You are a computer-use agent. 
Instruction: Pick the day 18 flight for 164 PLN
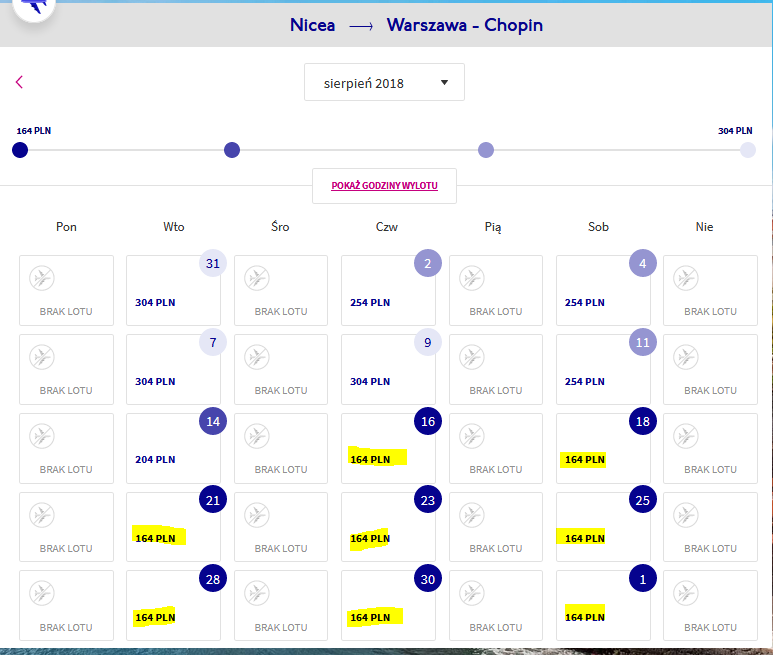point(603,448)
